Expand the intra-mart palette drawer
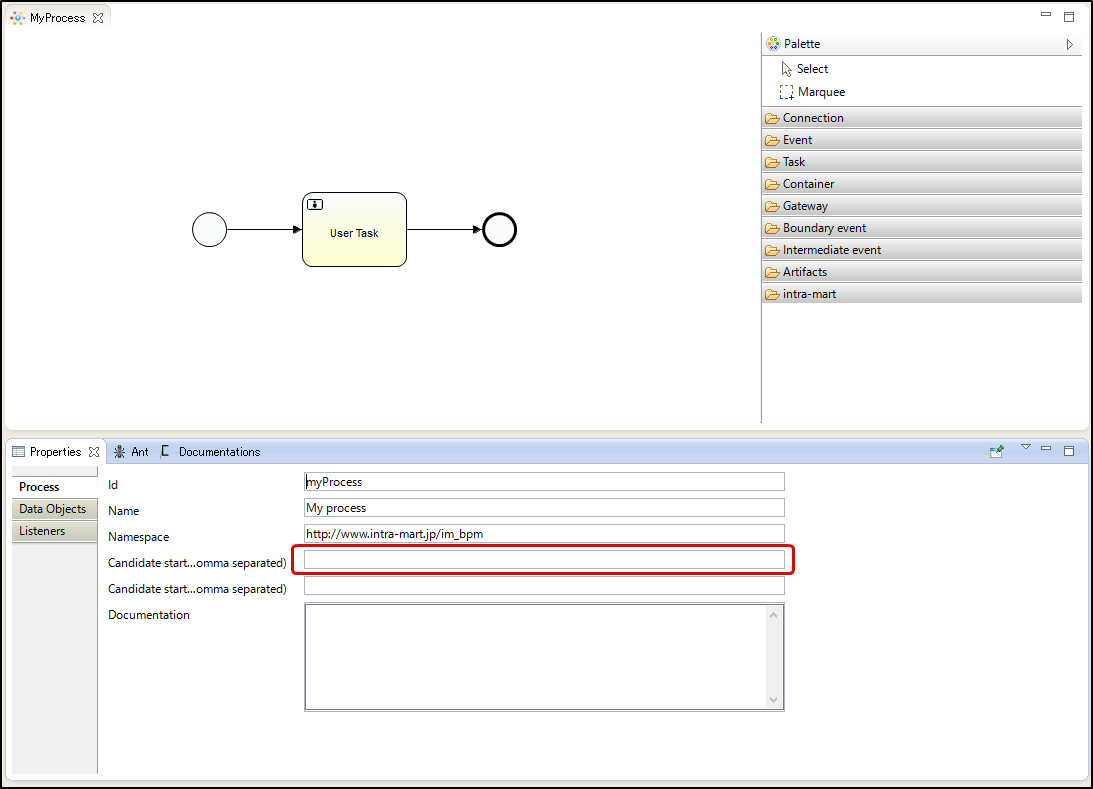This screenshot has height=789, width=1093. (922, 294)
